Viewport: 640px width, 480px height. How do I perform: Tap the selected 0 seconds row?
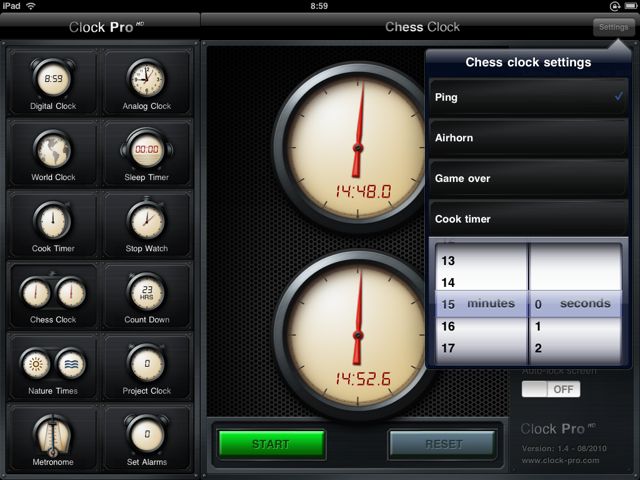click(576, 304)
